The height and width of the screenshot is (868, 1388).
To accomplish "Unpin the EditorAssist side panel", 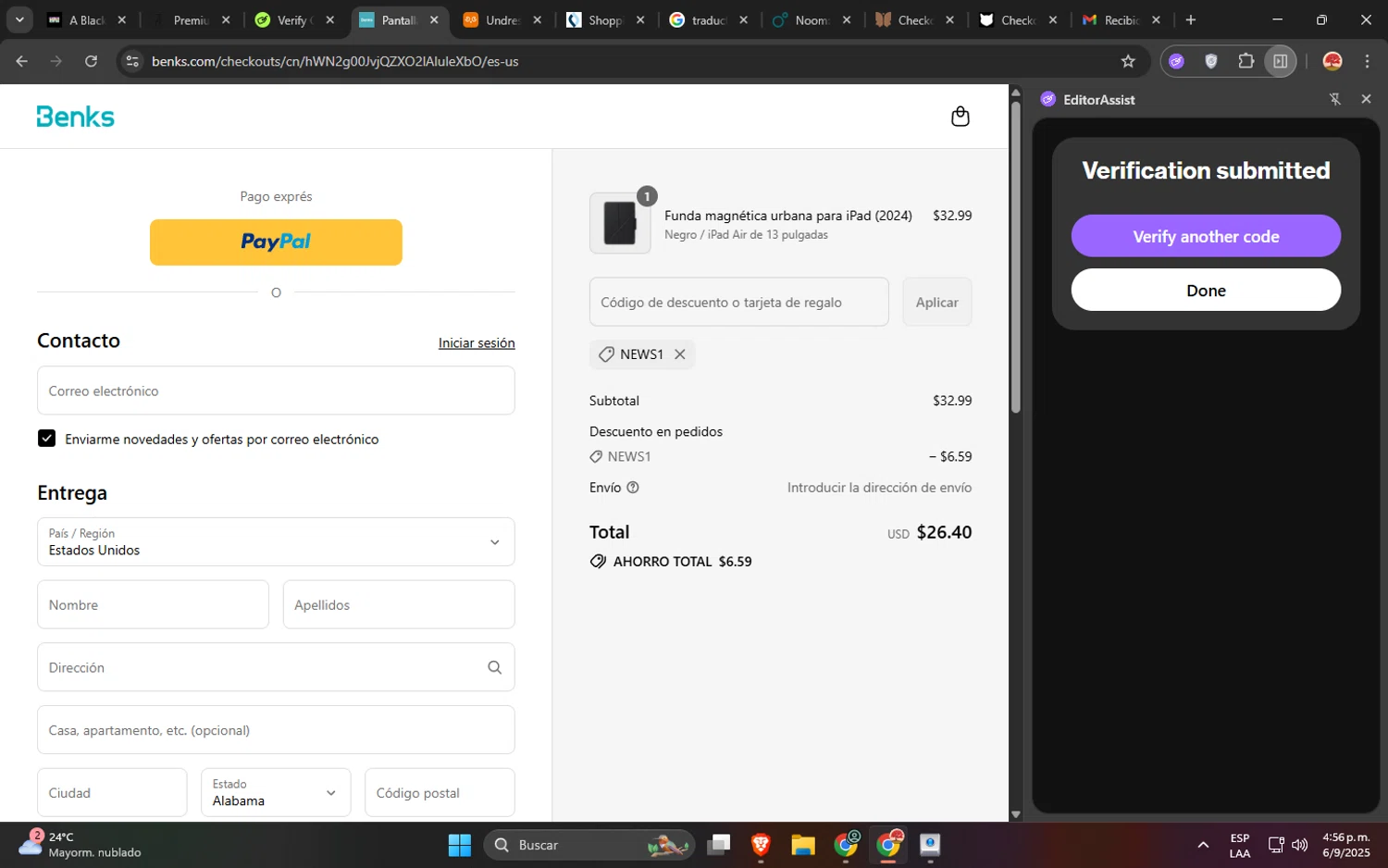I will pos(1335,99).
